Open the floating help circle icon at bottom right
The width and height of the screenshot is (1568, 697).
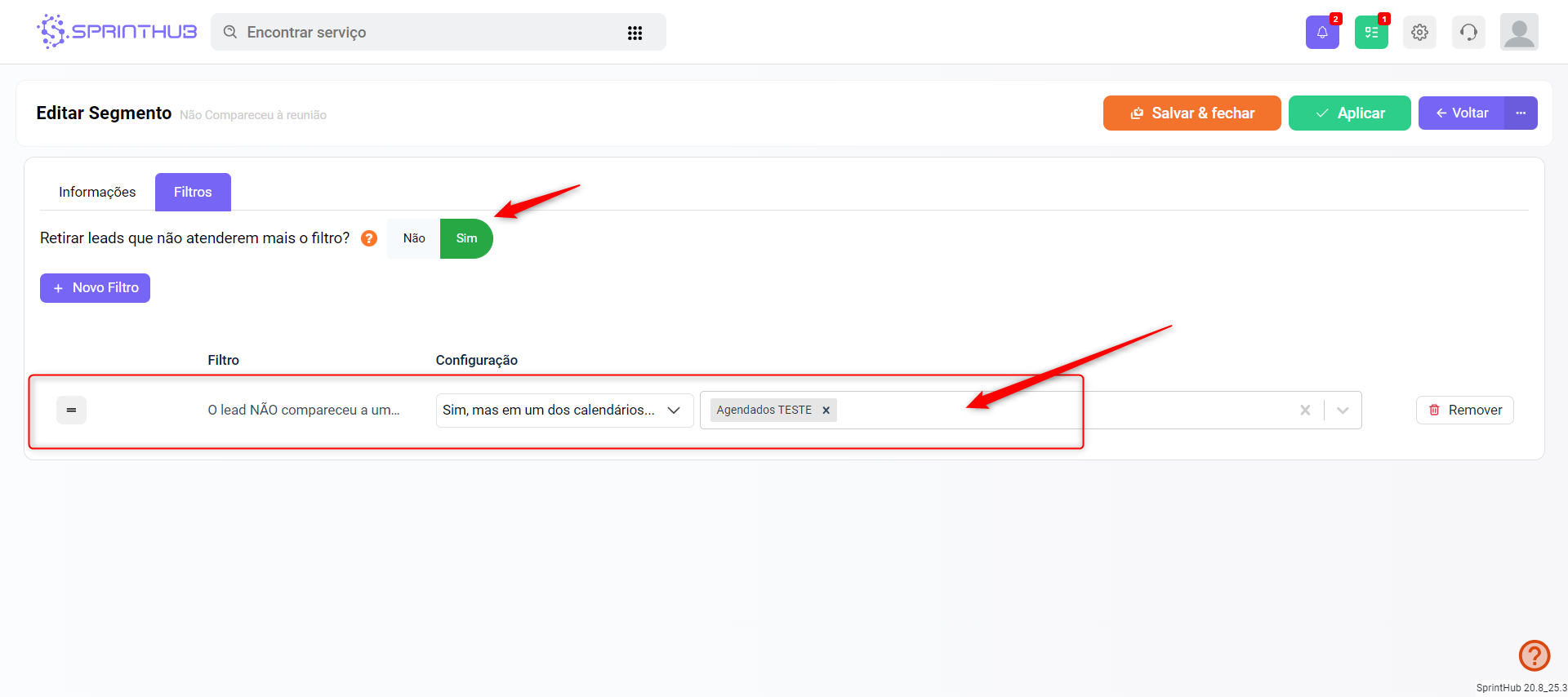click(x=1534, y=655)
